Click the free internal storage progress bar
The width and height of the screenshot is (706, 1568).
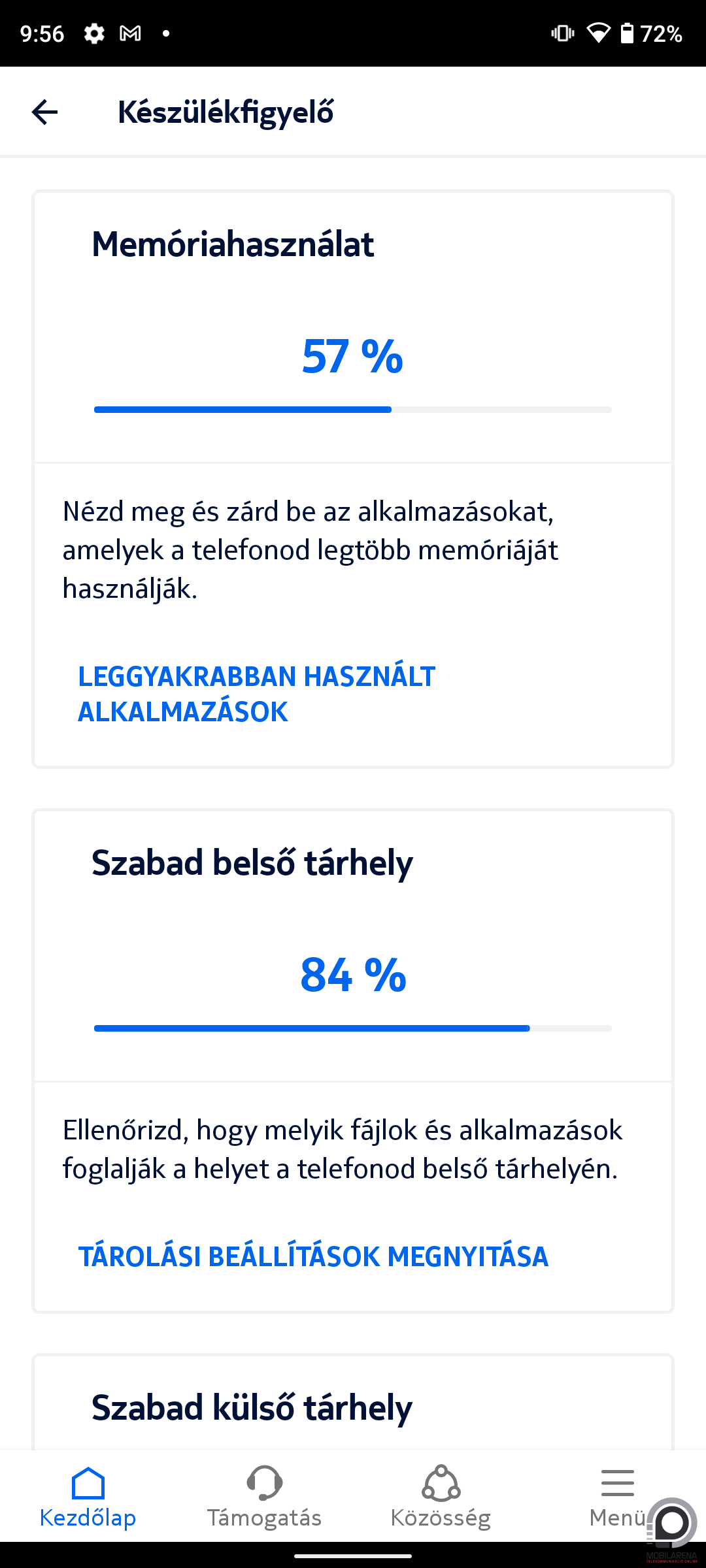click(353, 1028)
